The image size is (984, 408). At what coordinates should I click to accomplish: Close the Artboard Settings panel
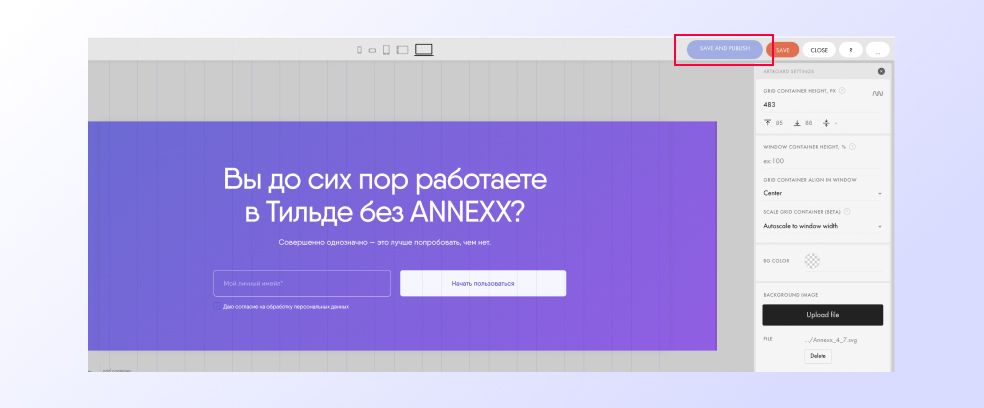coord(881,72)
